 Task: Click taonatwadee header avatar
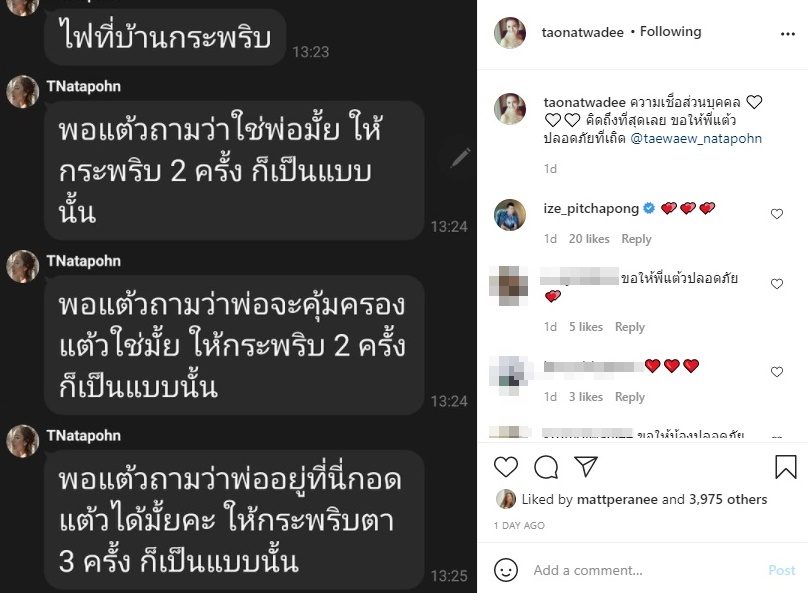tap(510, 32)
